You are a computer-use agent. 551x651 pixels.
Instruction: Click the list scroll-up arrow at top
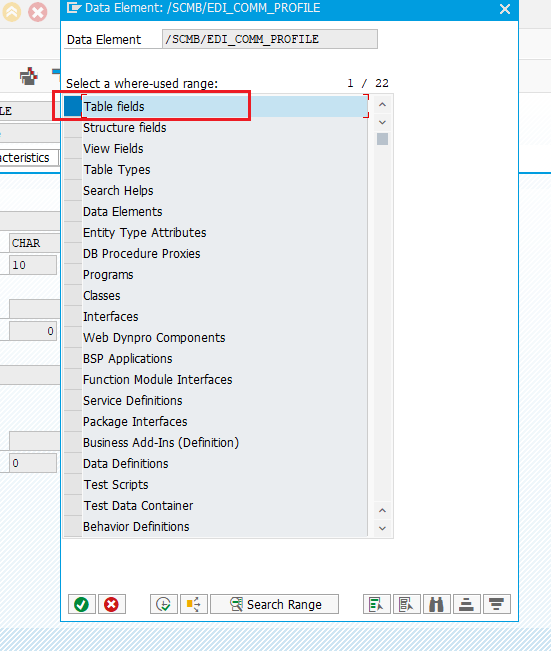point(382,105)
